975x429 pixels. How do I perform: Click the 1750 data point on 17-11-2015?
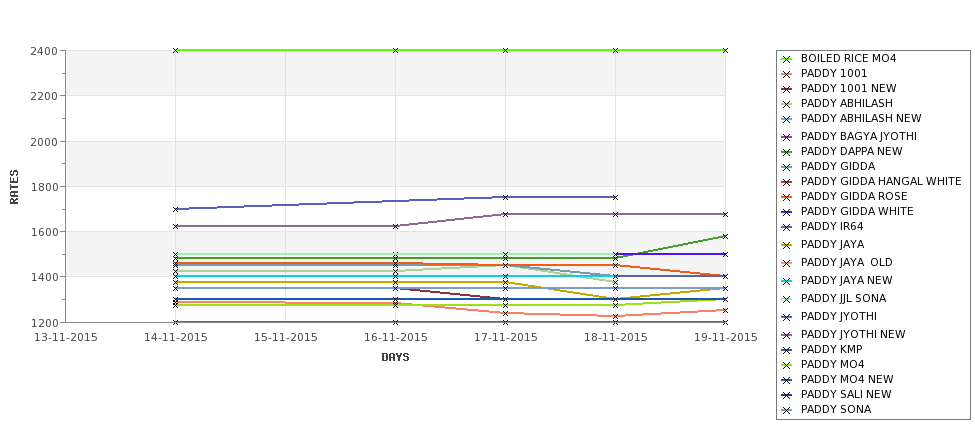pyautogui.click(x=505, y=197)
